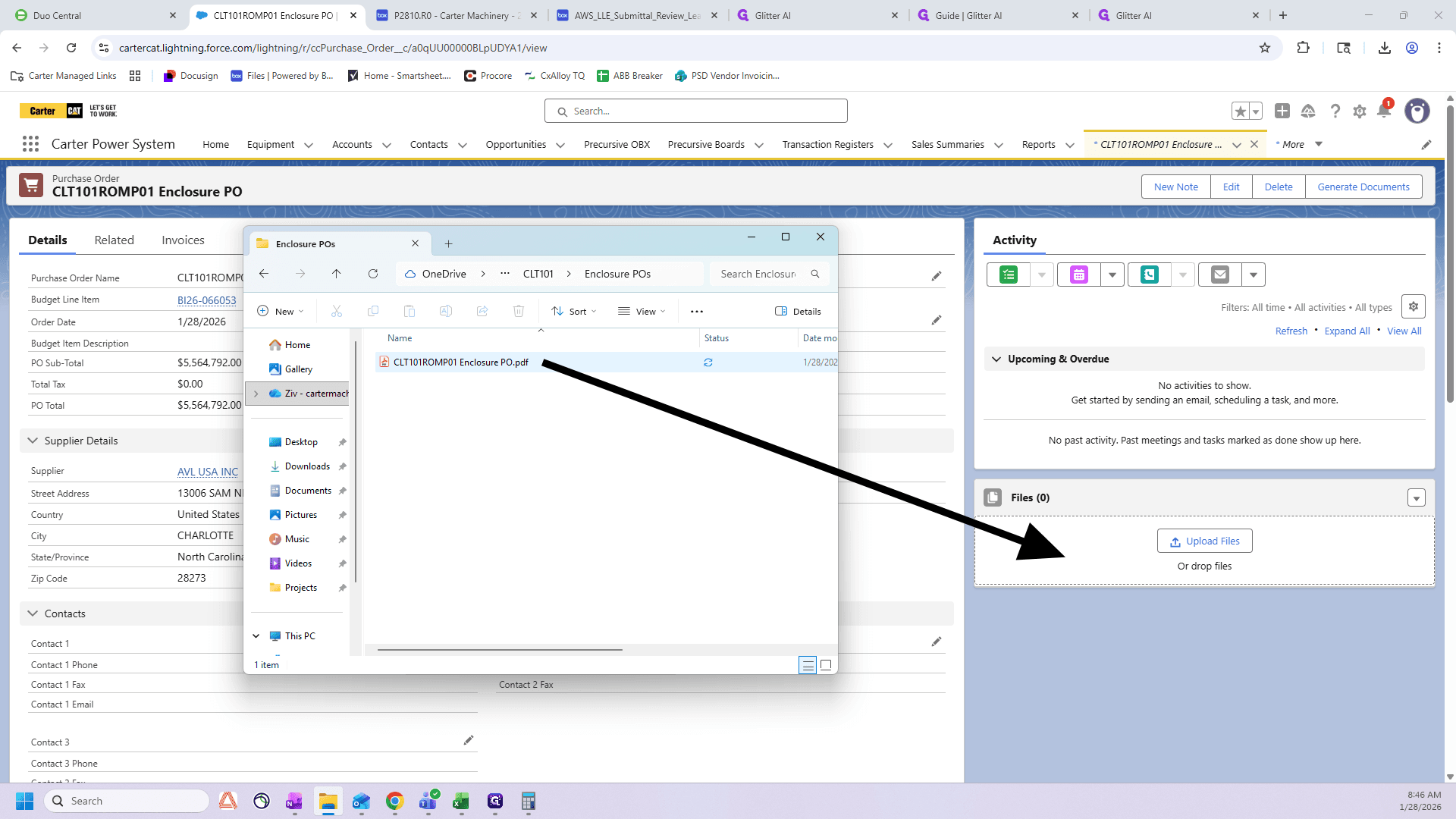Open the Files card dropdown menu
The width and height of the screenshot is (1456, 819).
click(1416, 497)
